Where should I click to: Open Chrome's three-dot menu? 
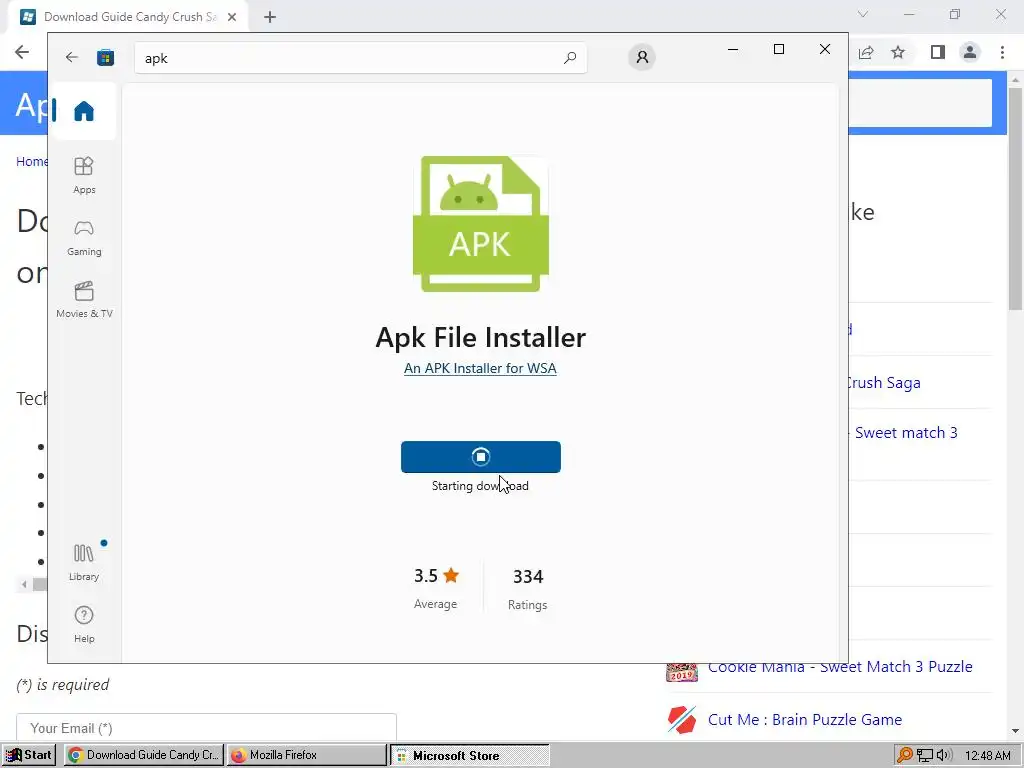(1002, 52)
